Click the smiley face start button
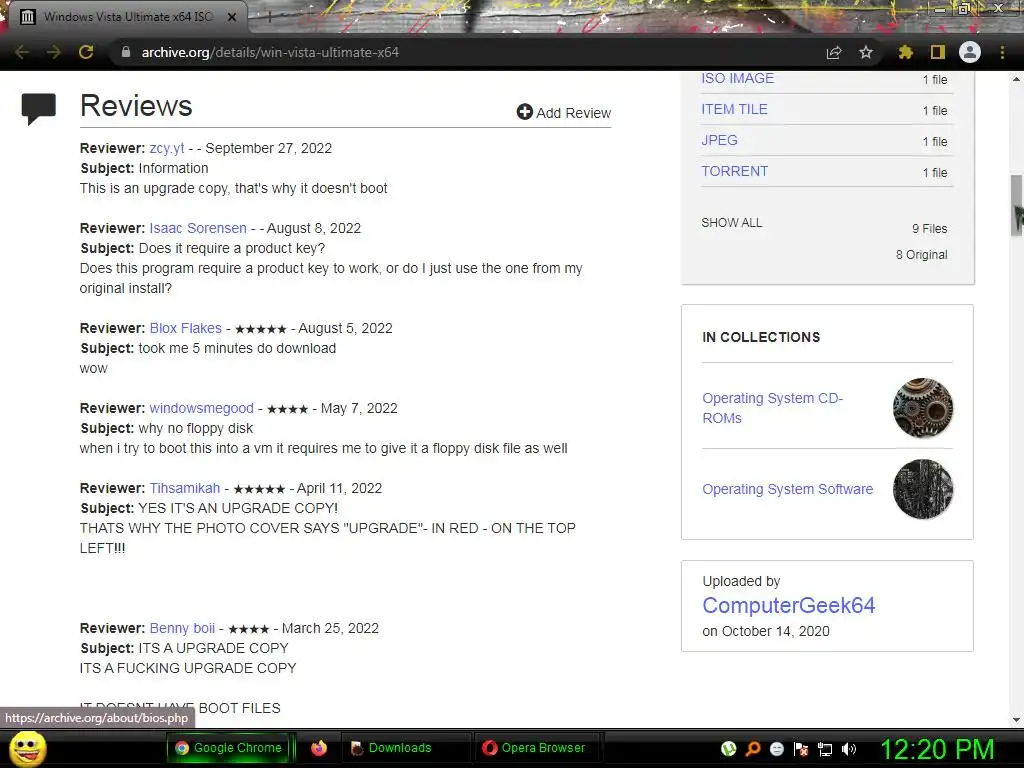 (x=27, y=749)
